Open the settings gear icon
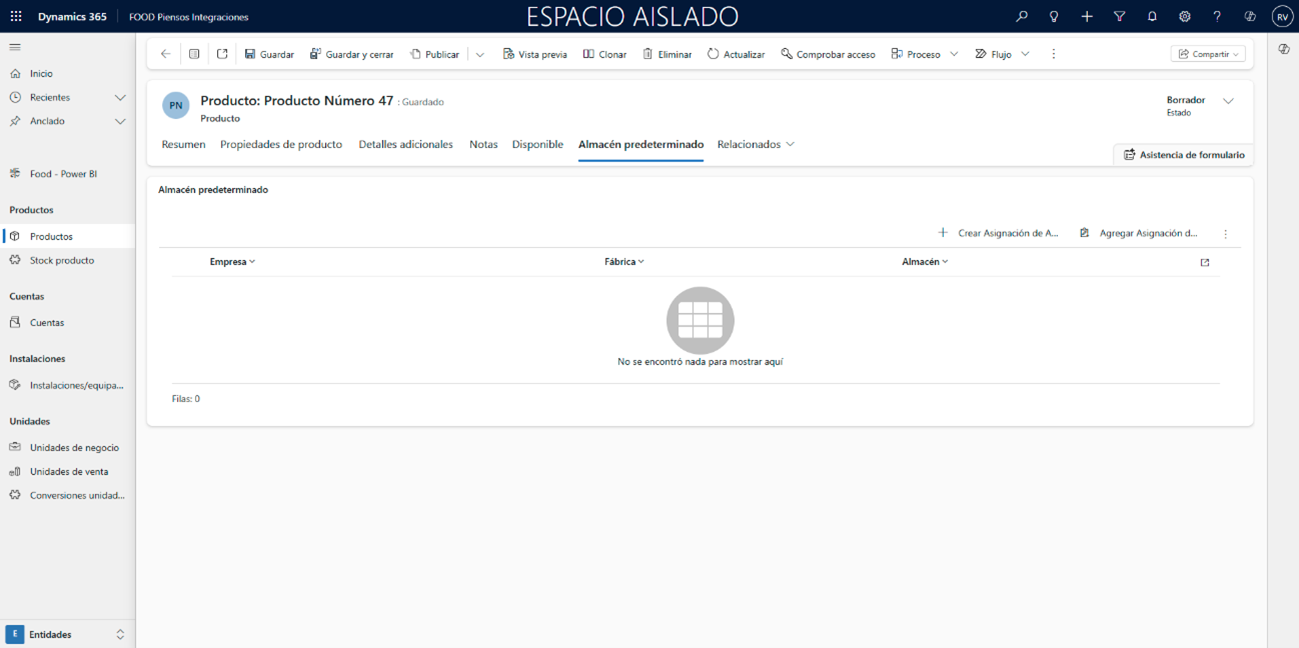Image resolution: width=1299 pixels, height=648 pixels. [x=1184, y=17]
